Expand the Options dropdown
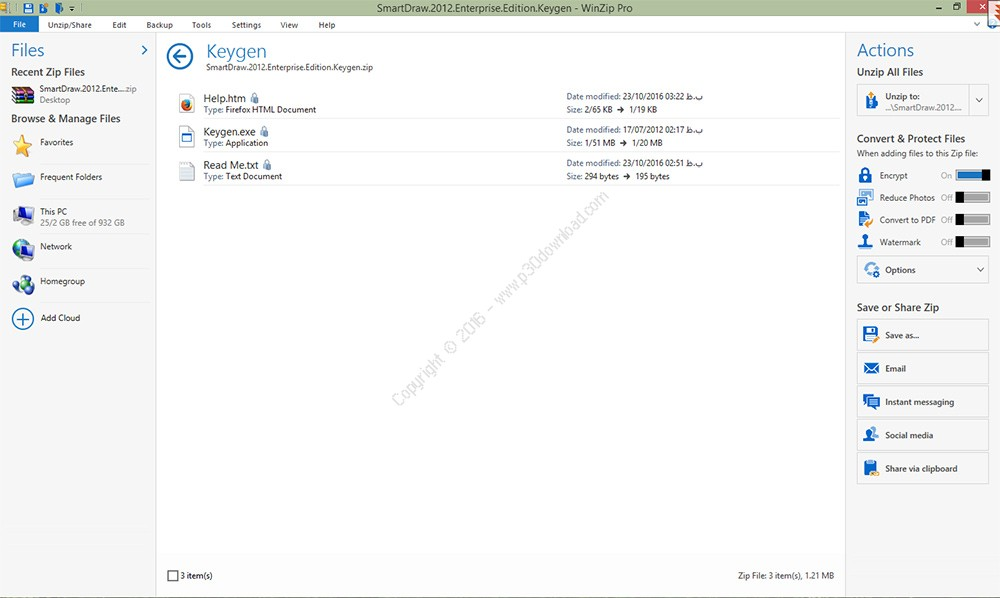 923,270
